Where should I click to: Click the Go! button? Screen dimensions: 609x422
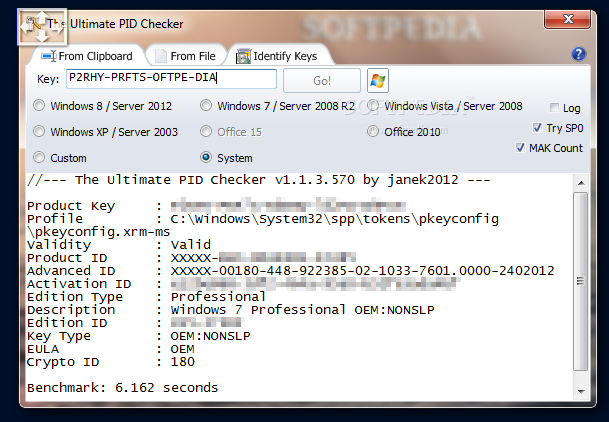click(x=322, y=81)
